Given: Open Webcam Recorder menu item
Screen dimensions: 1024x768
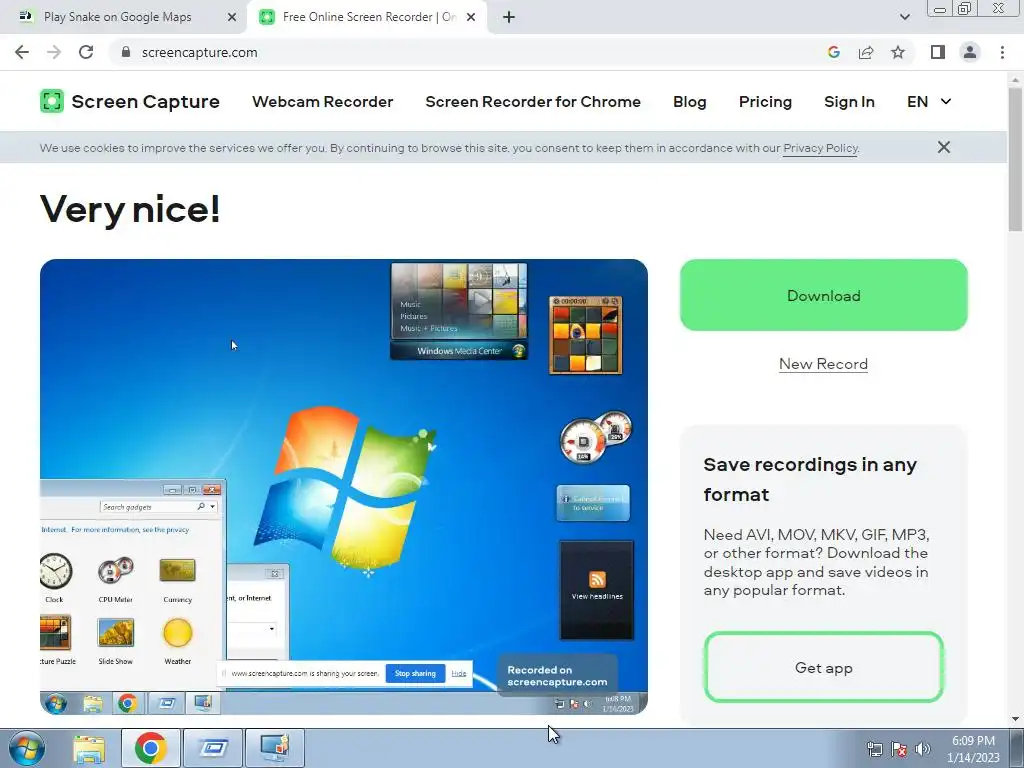Looking at the screenshot, I should click(x=323, y=102).
